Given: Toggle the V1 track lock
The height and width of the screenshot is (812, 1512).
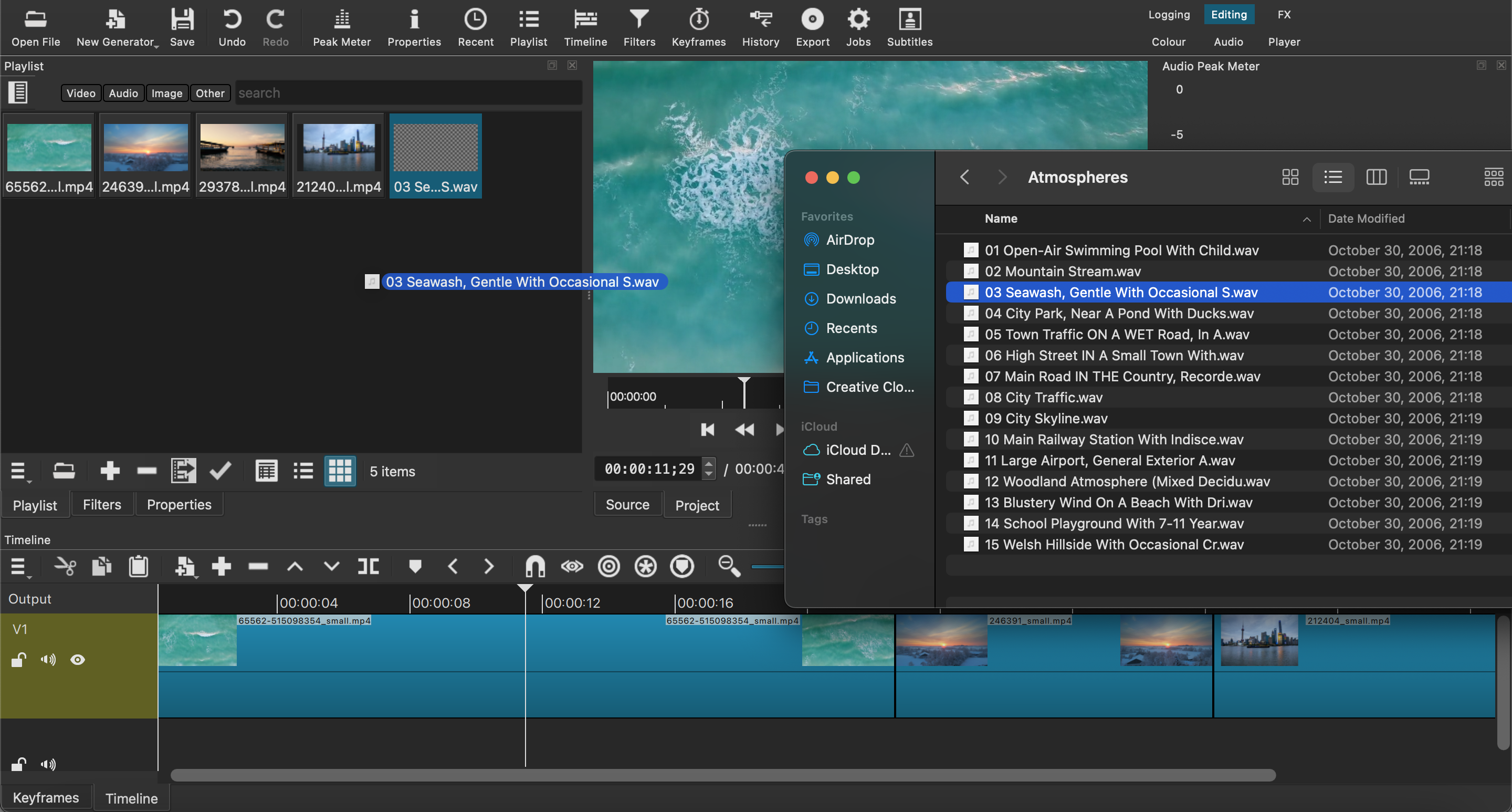Looking at the screenshot, I should 19,660.
